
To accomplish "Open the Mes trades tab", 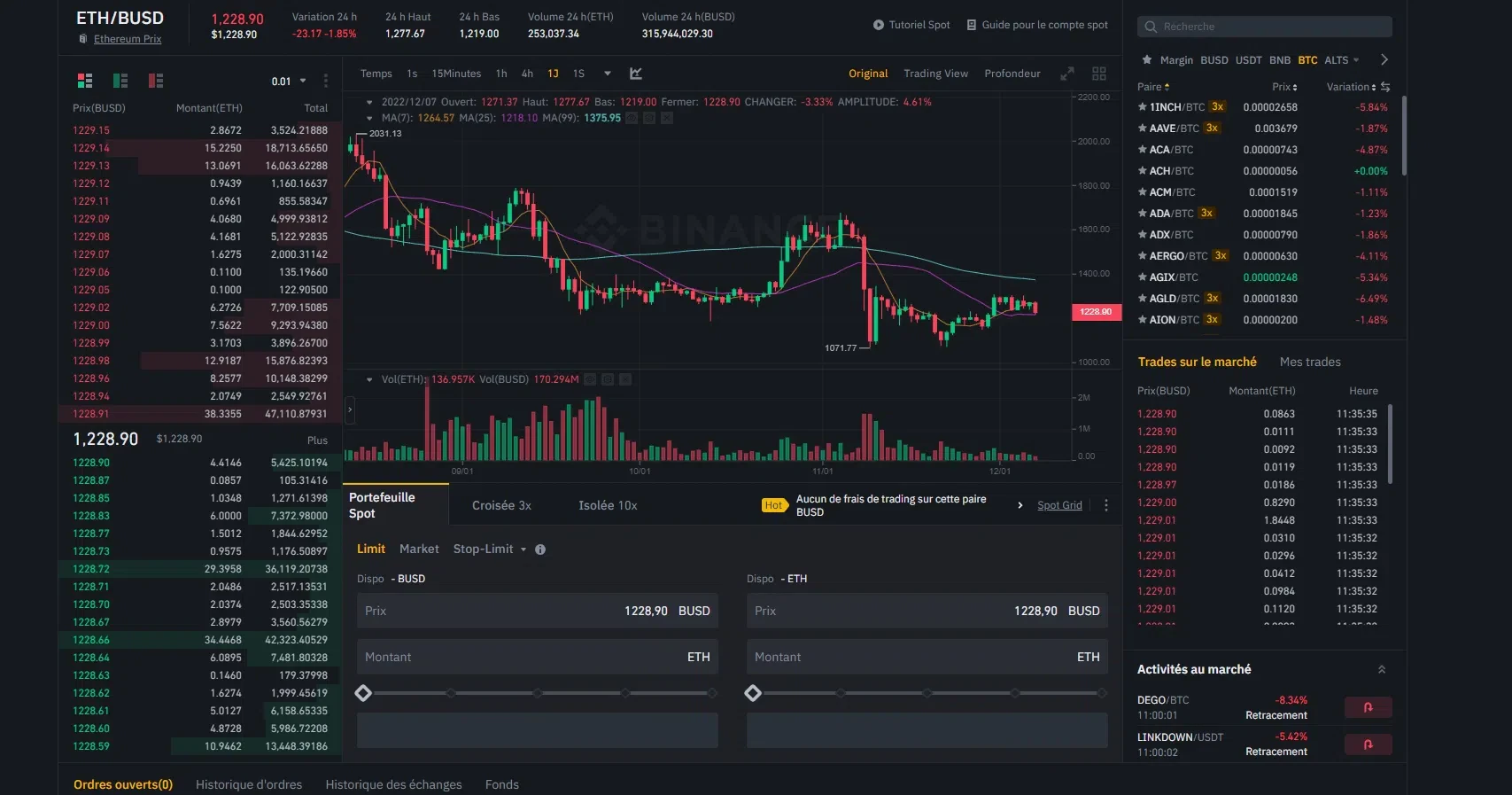I will coord(1310,362).
